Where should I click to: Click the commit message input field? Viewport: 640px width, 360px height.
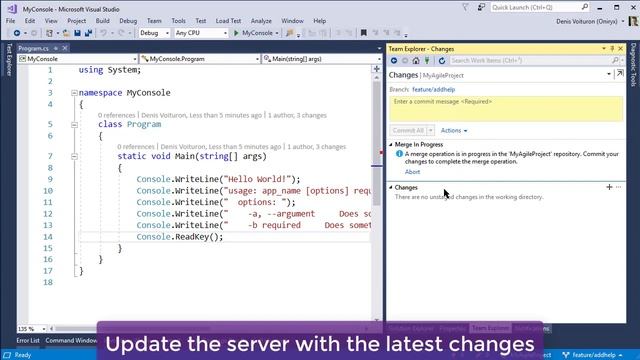click(506, 109)
